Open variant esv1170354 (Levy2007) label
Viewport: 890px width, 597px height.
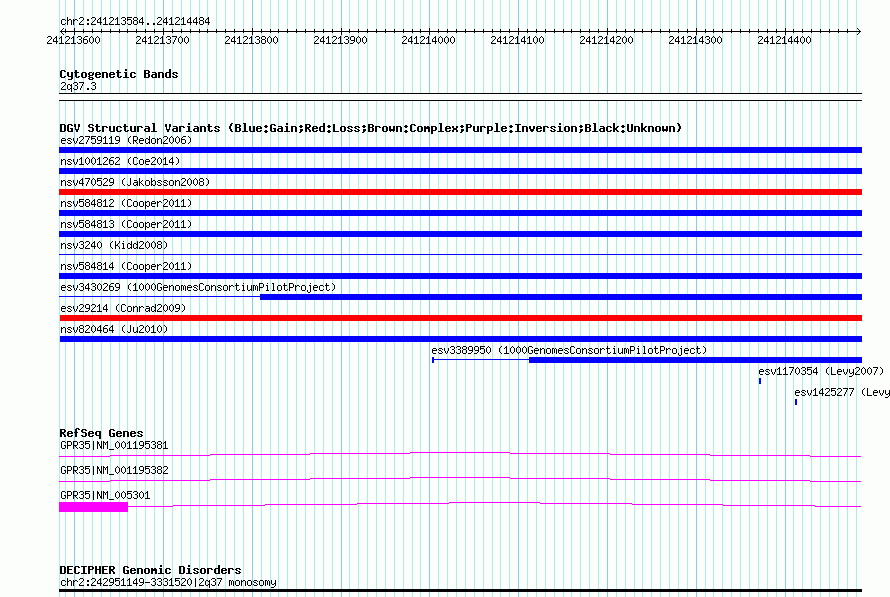(821, 371)
